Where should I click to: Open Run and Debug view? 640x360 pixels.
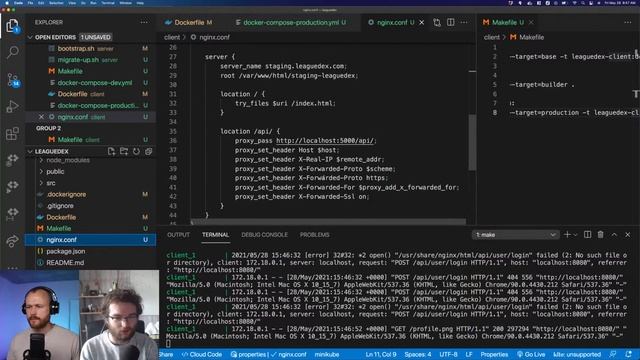(x=13, y=106)
